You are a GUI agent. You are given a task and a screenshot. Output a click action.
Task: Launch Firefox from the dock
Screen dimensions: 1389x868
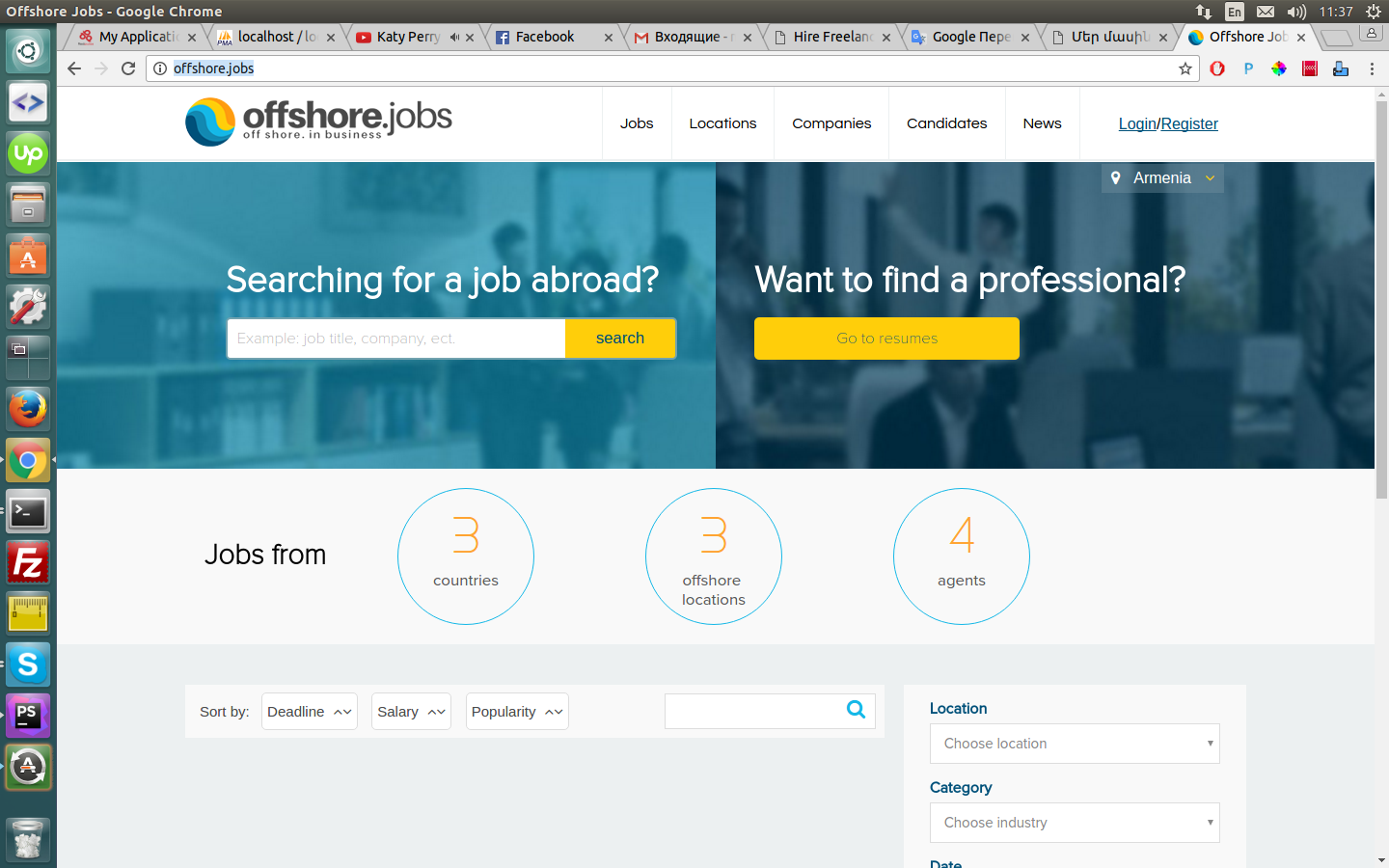[28, 409]
